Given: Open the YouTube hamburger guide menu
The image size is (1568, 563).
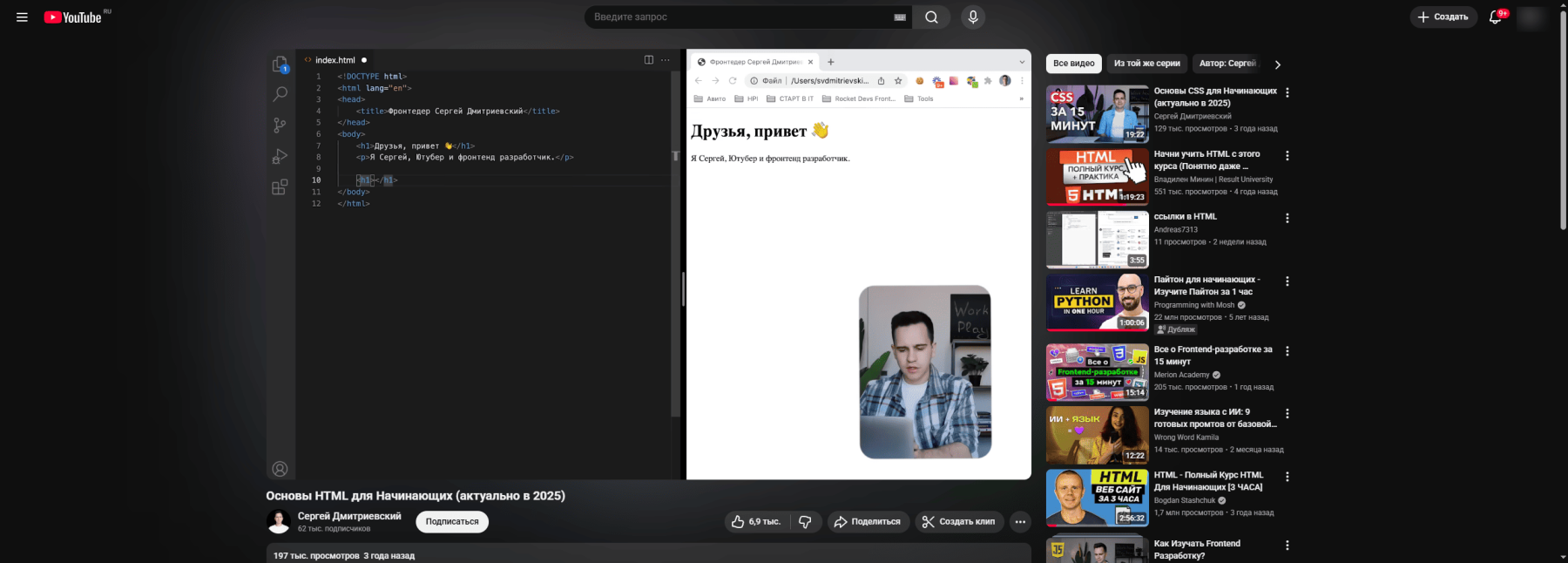Looking at the screenshot, I should pyautogui.click(x=22, y=17).
